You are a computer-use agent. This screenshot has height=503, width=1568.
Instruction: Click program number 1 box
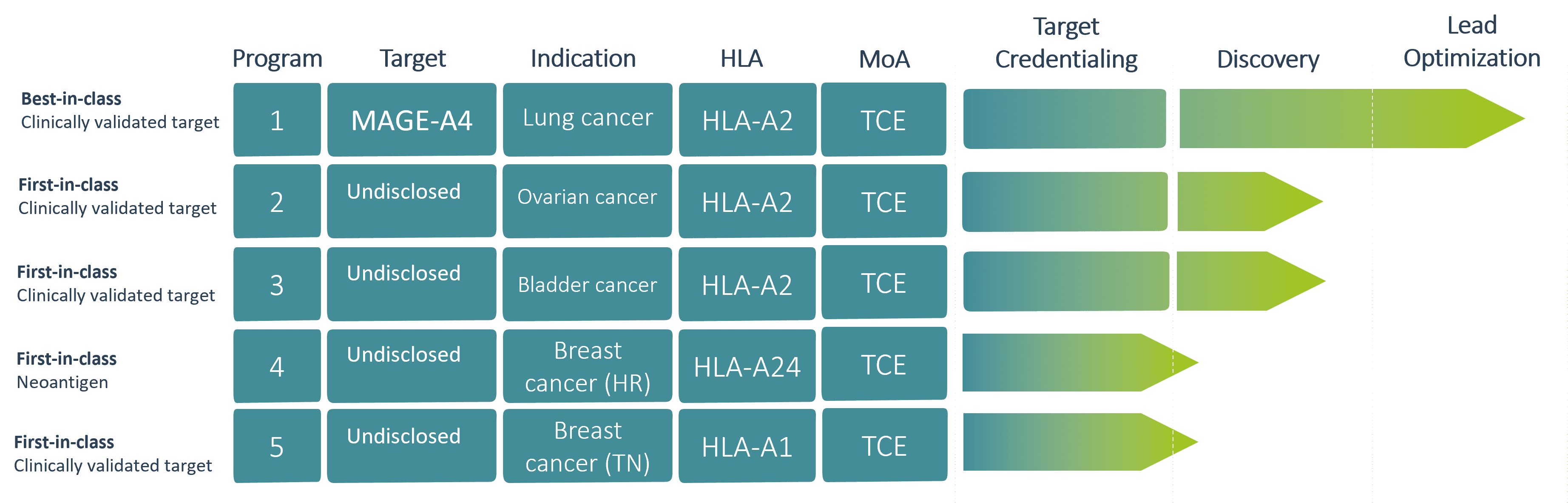[277, 120]
